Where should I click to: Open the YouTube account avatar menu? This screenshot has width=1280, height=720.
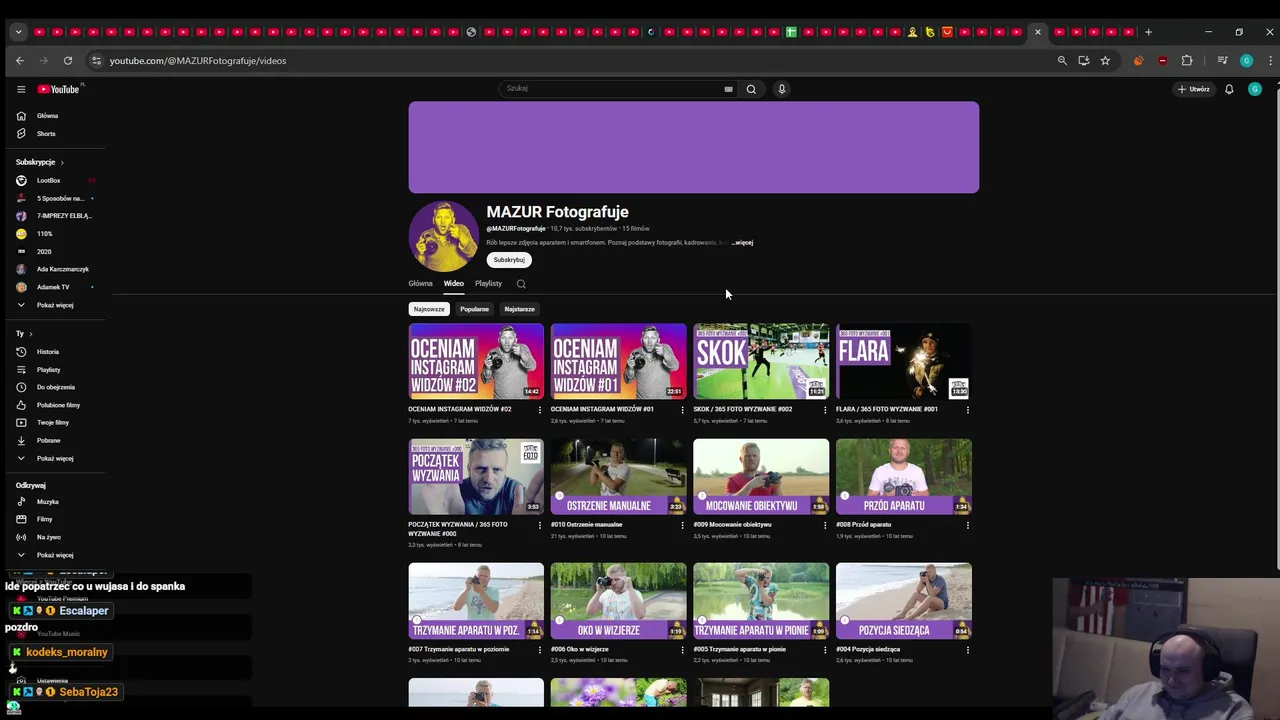click(x=1255, y=89)
